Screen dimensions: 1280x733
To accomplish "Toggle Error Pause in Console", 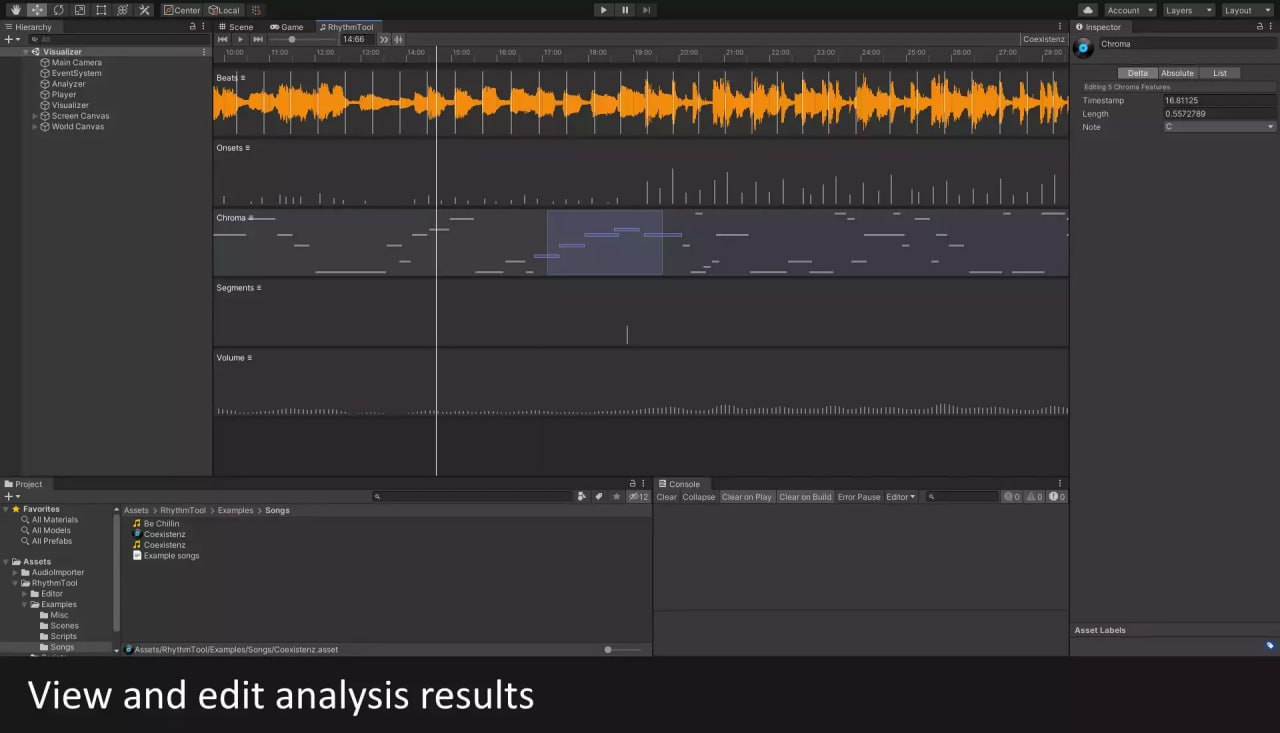I will [x=859, y=497].
